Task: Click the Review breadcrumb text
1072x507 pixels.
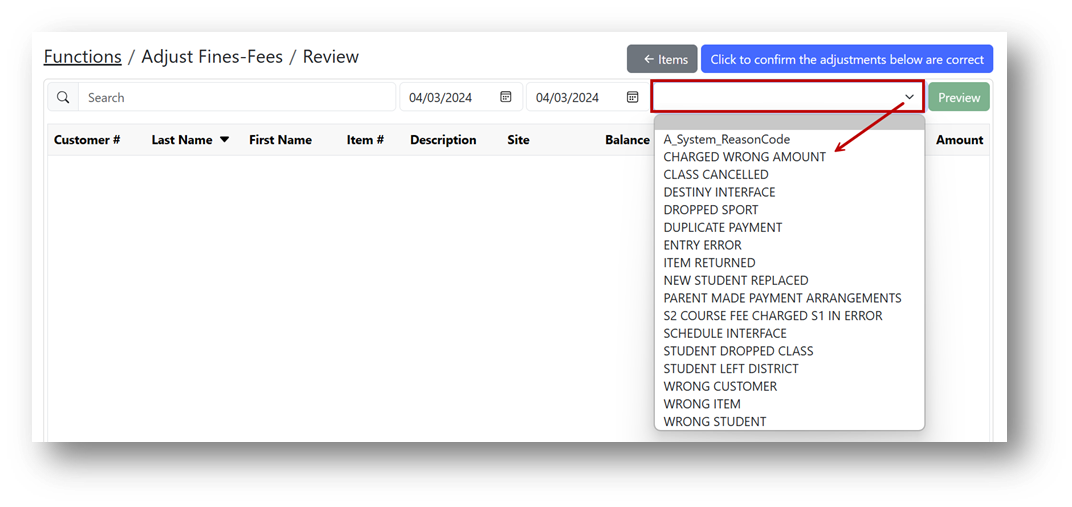Action: point(331,57)
